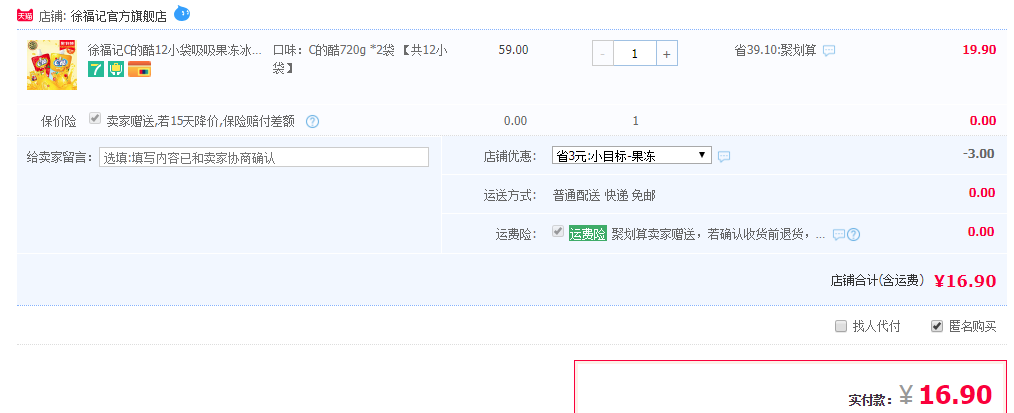The image size is (1014, 413).
Task: Click the comment icon in the 运费险 row
Action: tap(839, 235)
